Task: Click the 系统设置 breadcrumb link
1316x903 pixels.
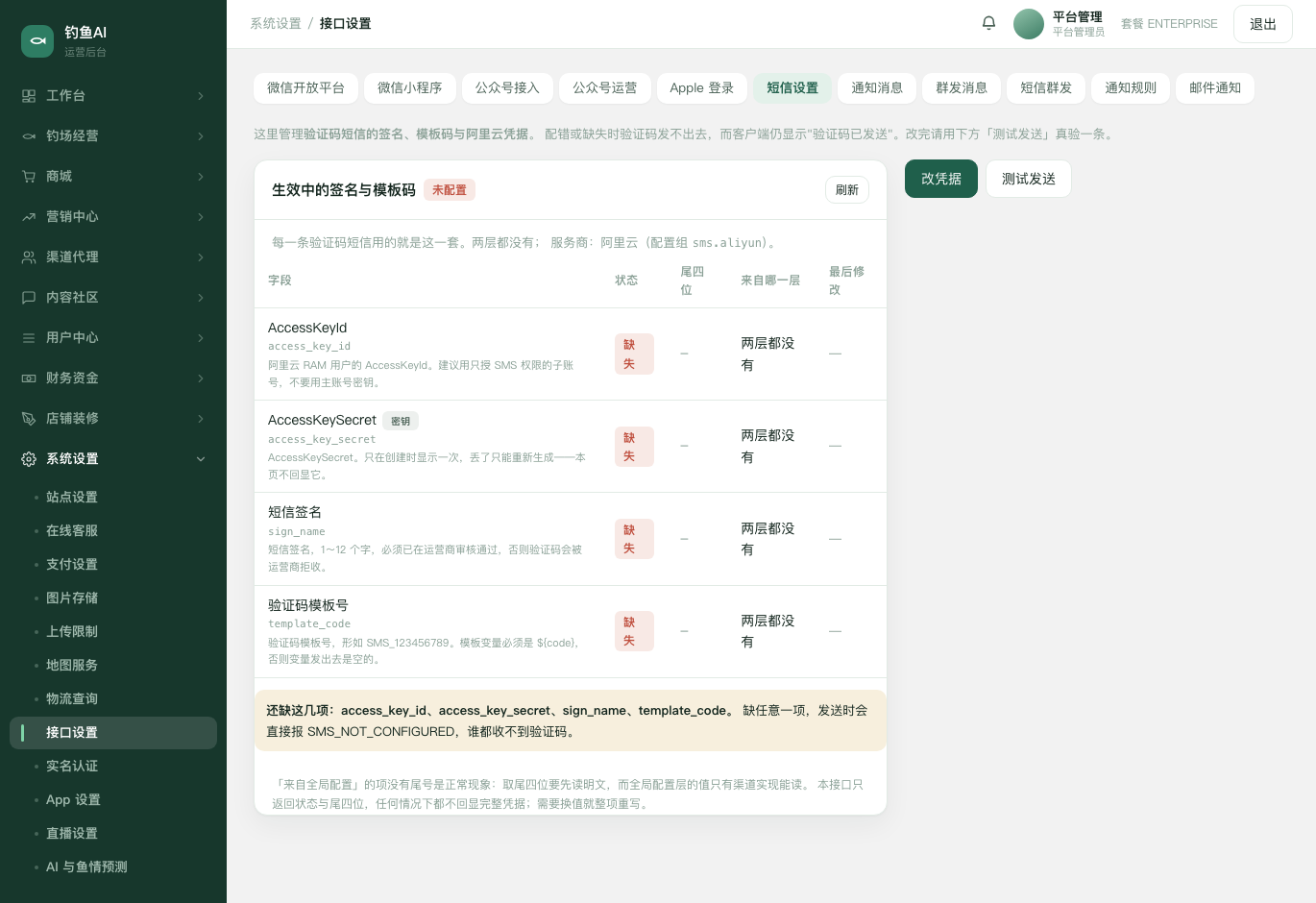Action: click(x=276, y=24)
